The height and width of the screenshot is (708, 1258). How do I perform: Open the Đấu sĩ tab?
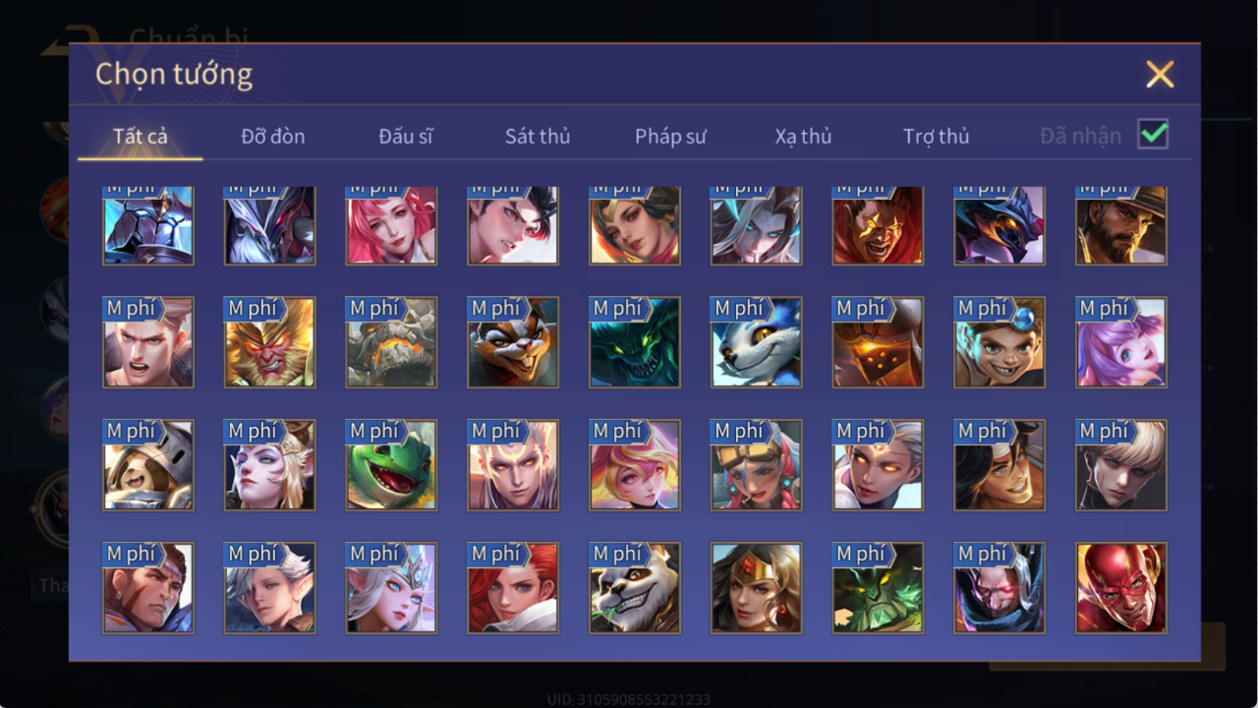click(405, 136)
